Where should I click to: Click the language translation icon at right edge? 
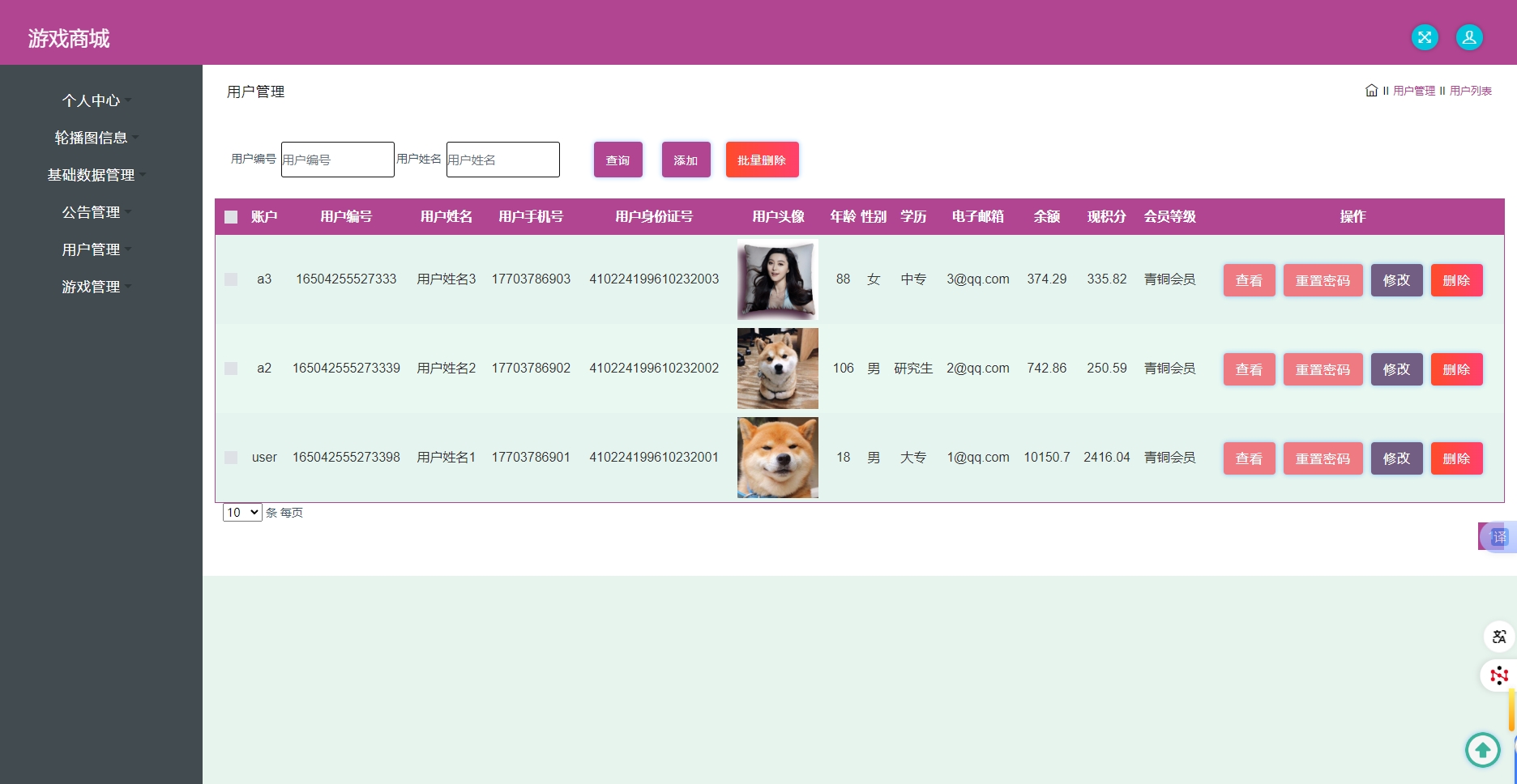(x=1498, y=637)
